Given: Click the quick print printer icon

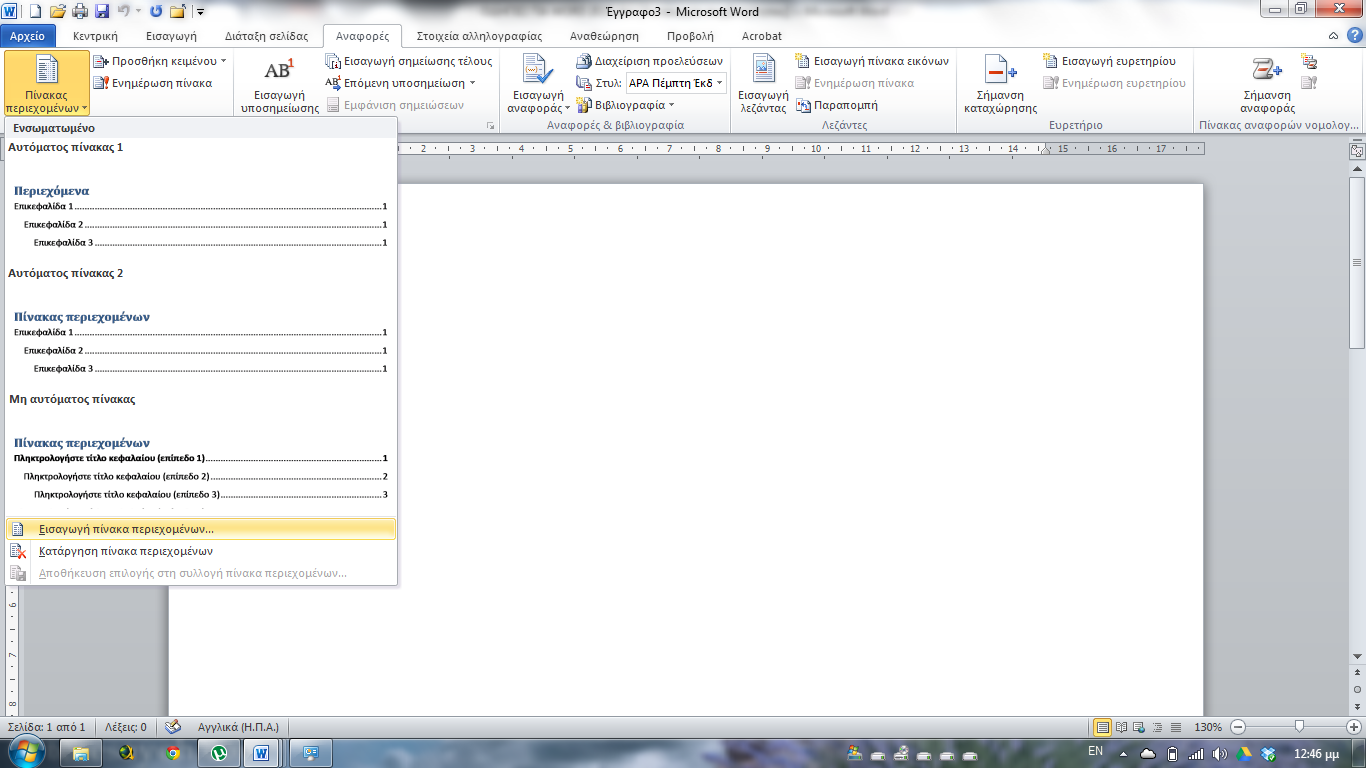Looking at the screenshot, I should 80,12.
